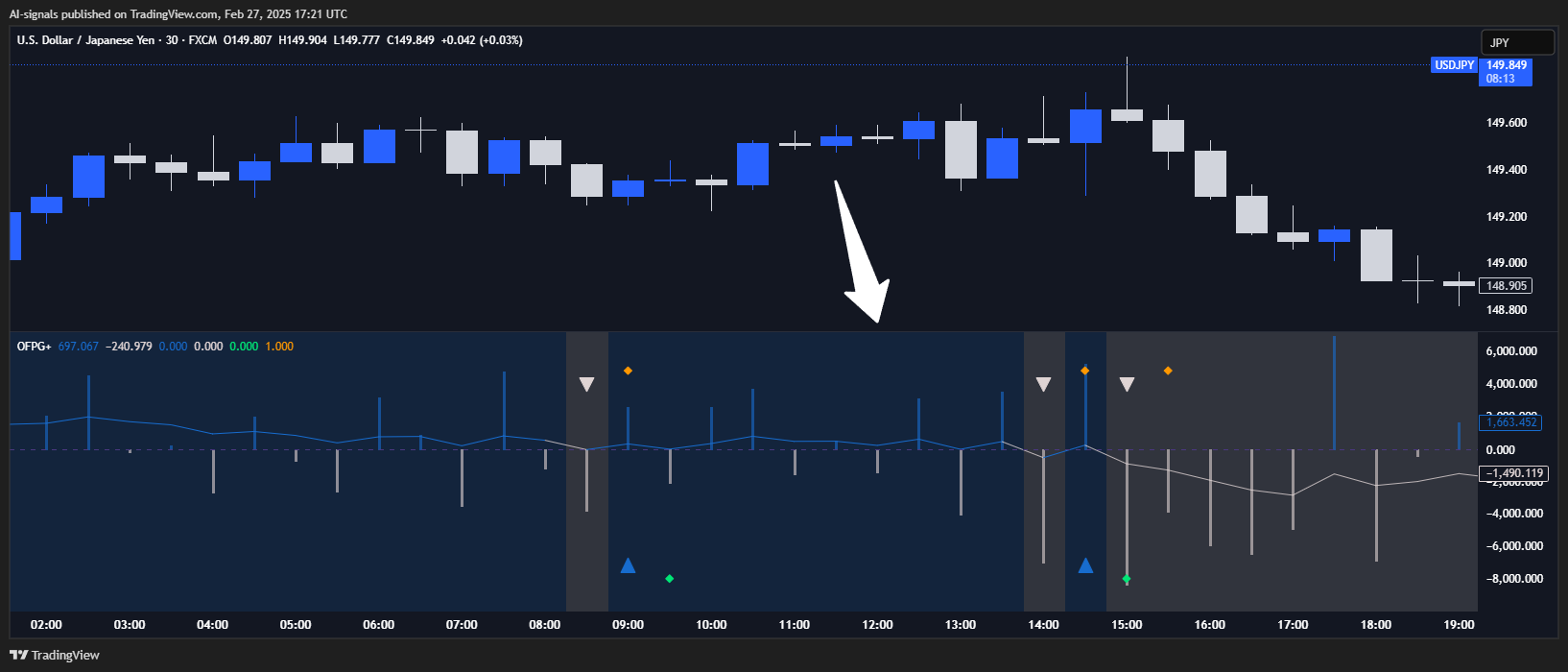1568x672 pixels.
Task: Click the tall blue indicator bar at 17:30
Action: point(1334,393)
